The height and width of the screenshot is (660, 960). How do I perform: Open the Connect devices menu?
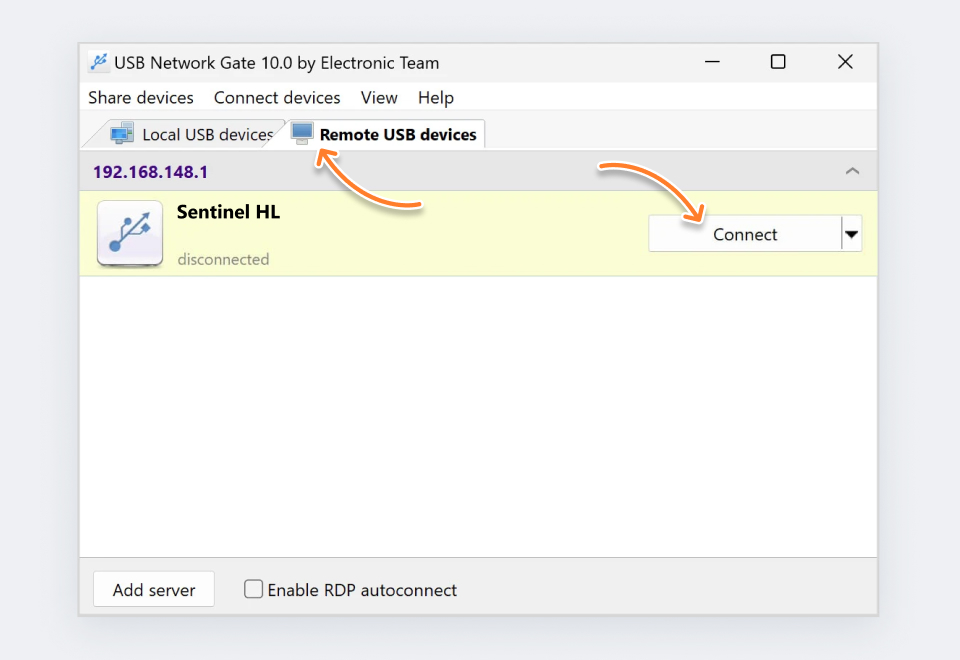pyautogui.click(x=277, y=97)
